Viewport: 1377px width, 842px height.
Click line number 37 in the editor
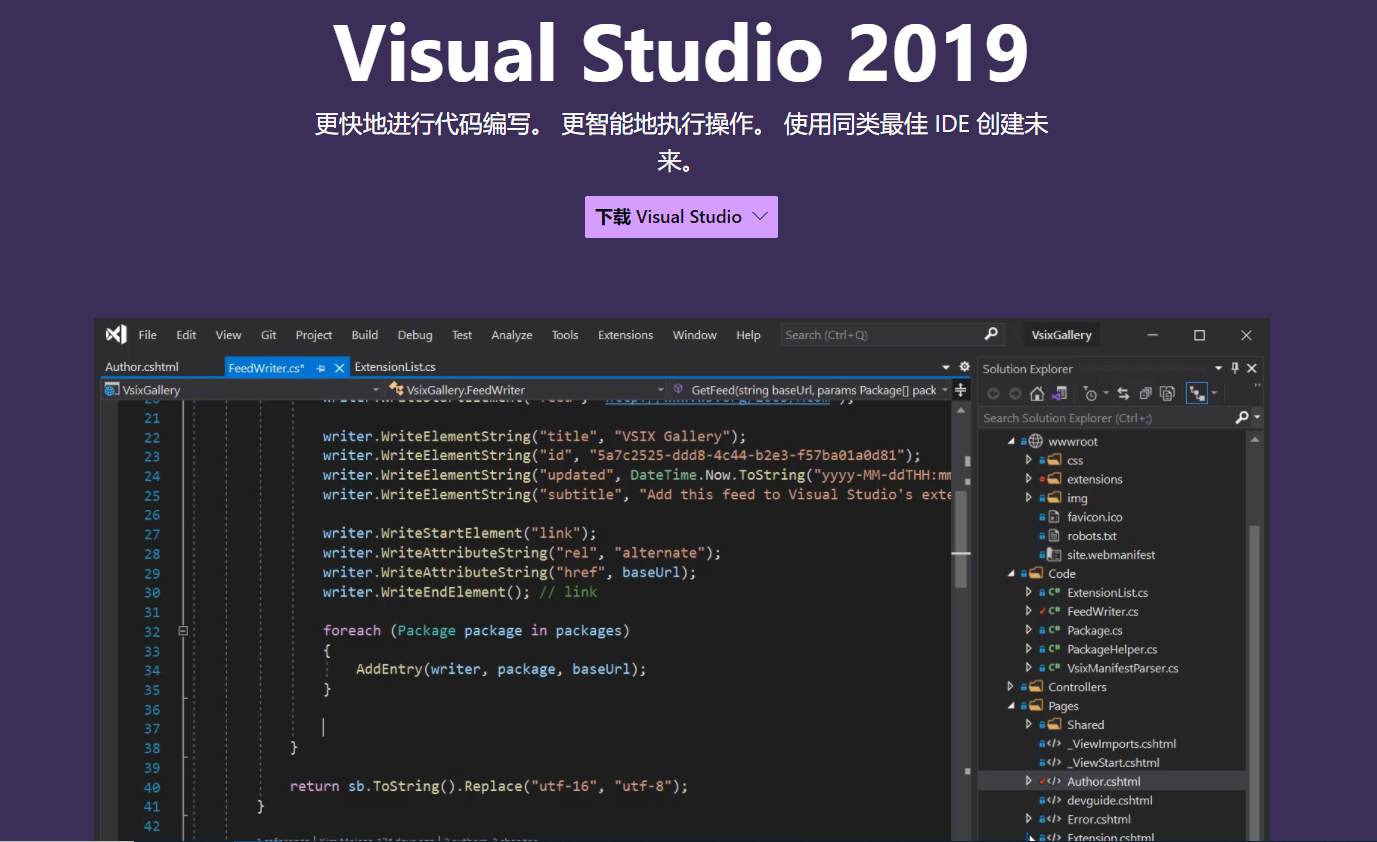click(152, 729)
